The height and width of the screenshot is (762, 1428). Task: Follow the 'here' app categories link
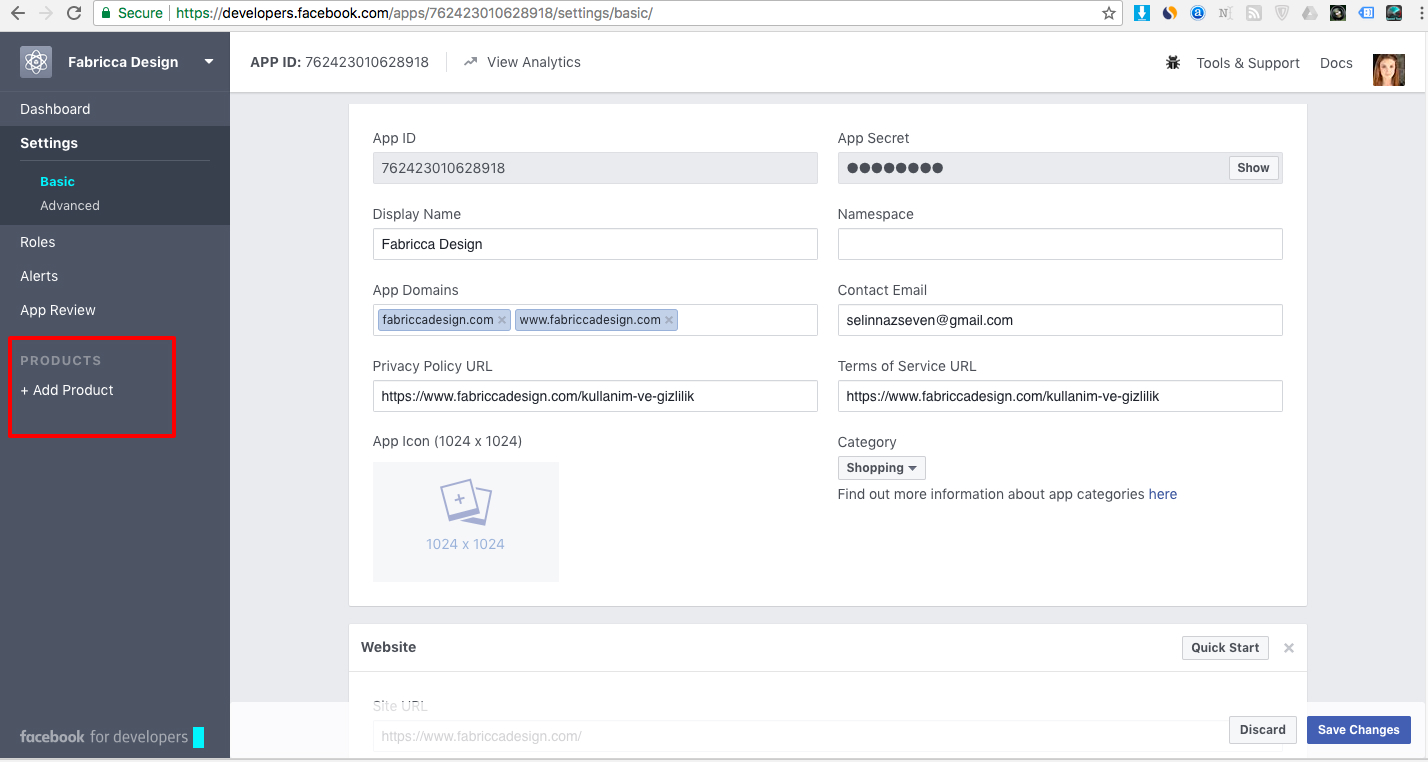pyautogui.click(x=1163, y=494)
